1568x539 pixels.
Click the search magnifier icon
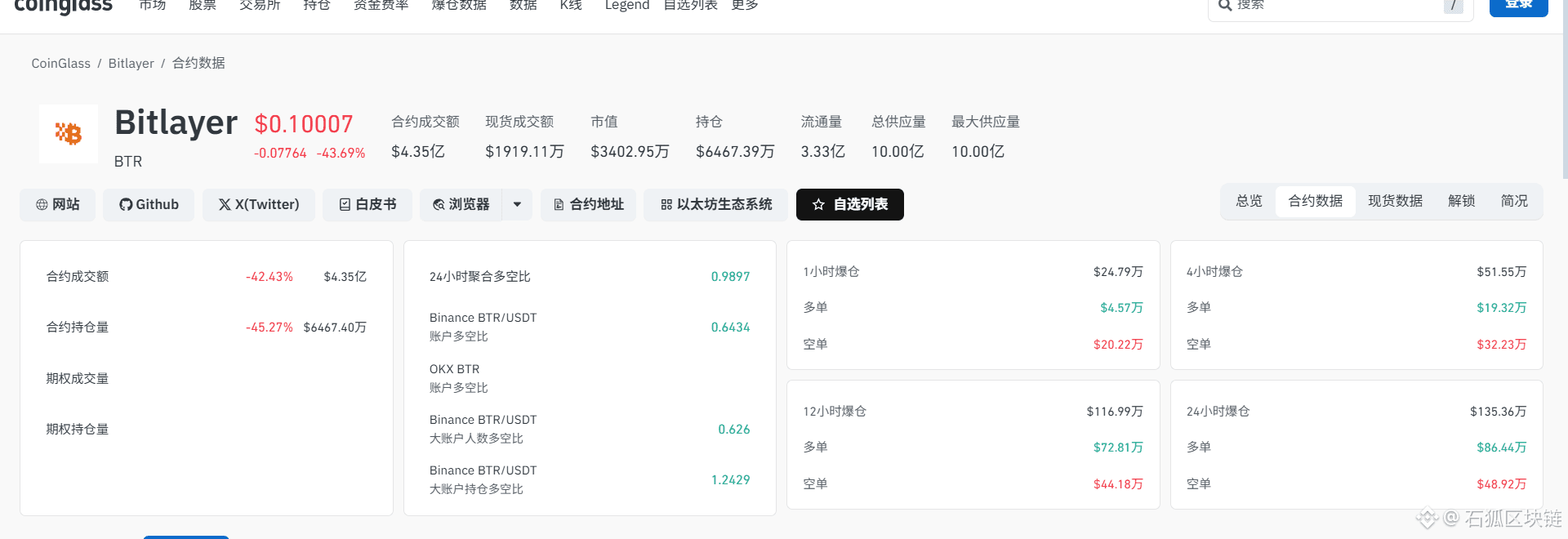click(x=1225, y=5)
